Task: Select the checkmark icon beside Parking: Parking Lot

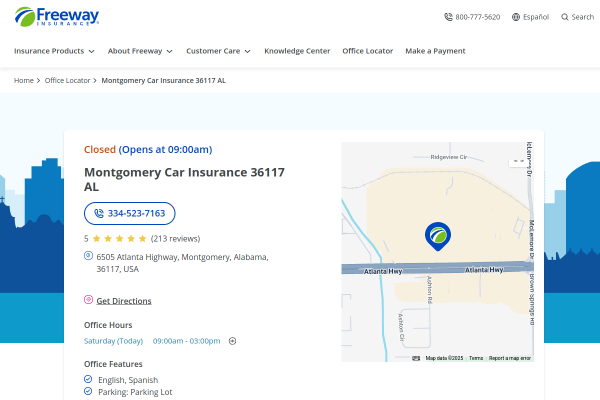Action: [88, 391]
